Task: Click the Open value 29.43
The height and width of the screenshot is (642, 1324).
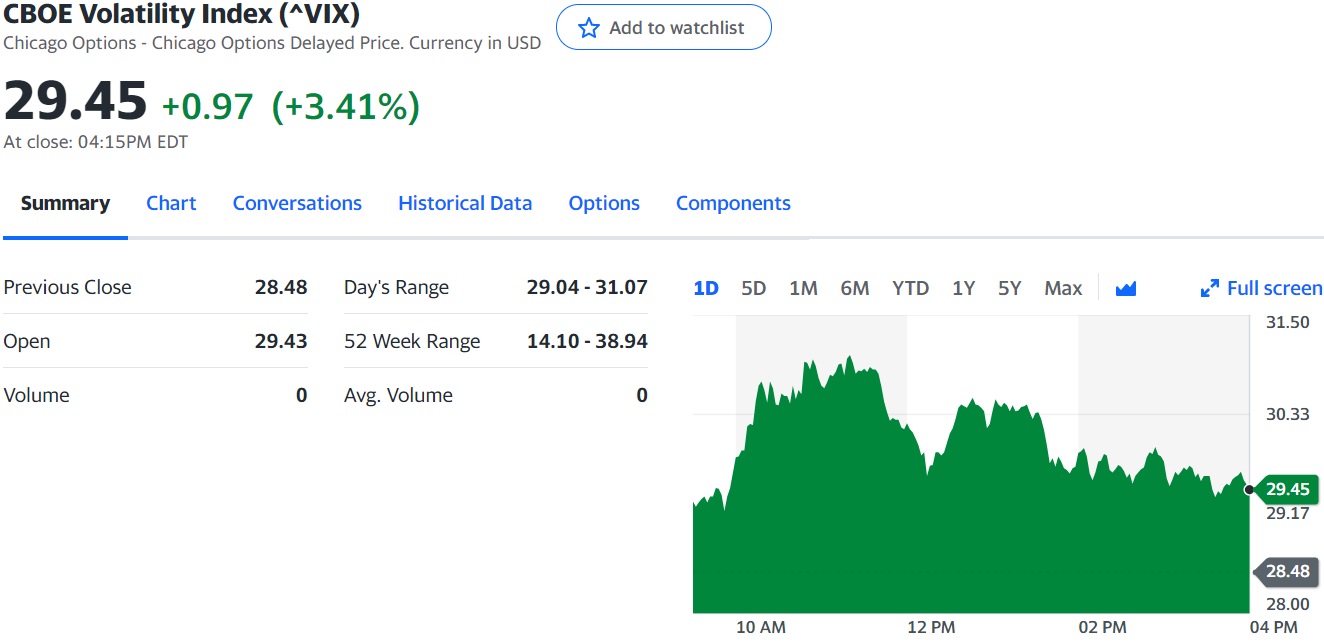Action: [x=281, y=341]
